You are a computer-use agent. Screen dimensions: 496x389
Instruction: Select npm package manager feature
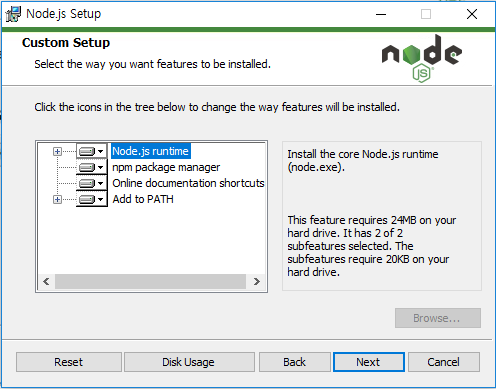(x=166, y=167)
